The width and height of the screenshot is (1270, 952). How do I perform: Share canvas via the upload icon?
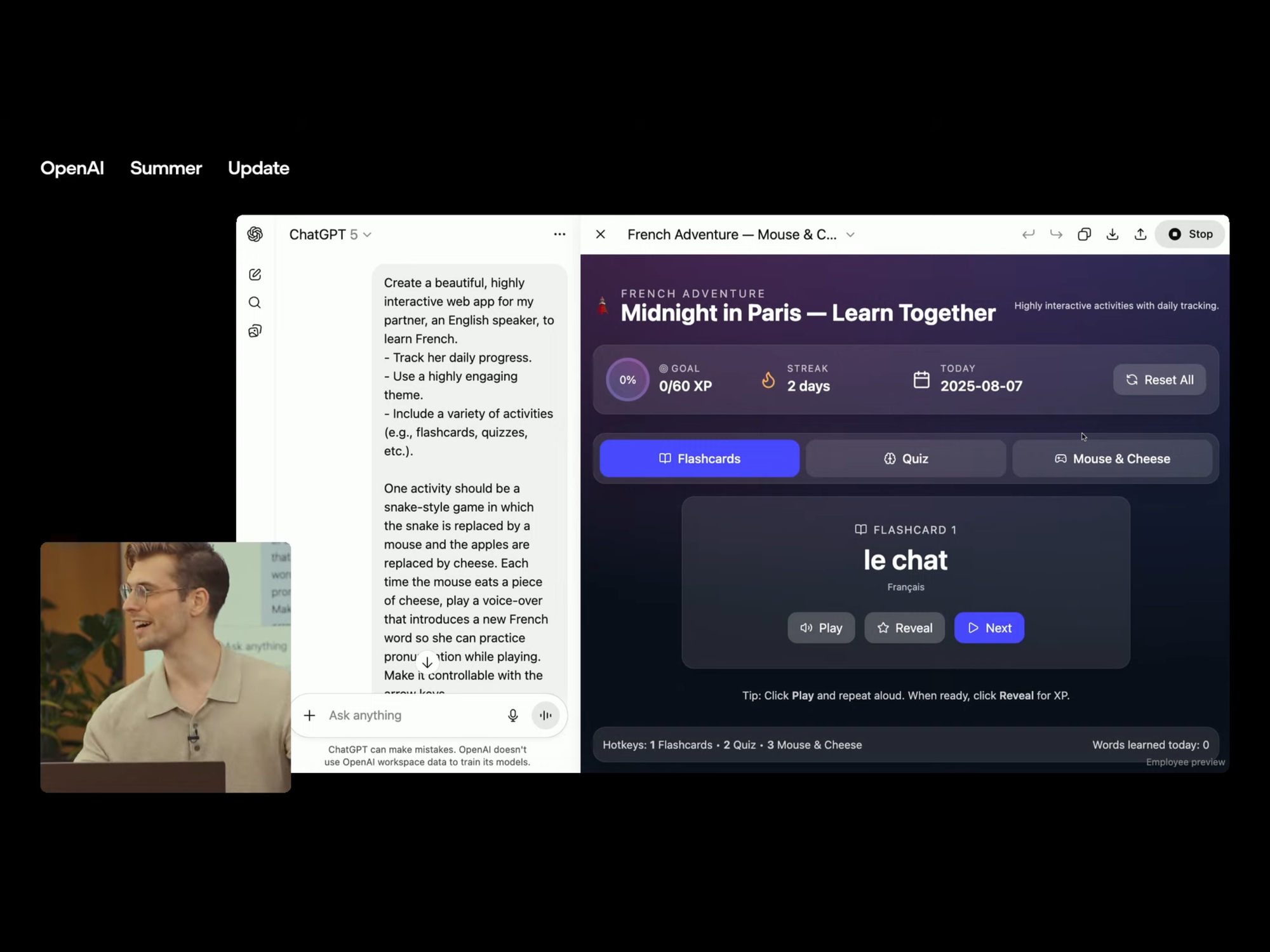(x=1140, y=234)
